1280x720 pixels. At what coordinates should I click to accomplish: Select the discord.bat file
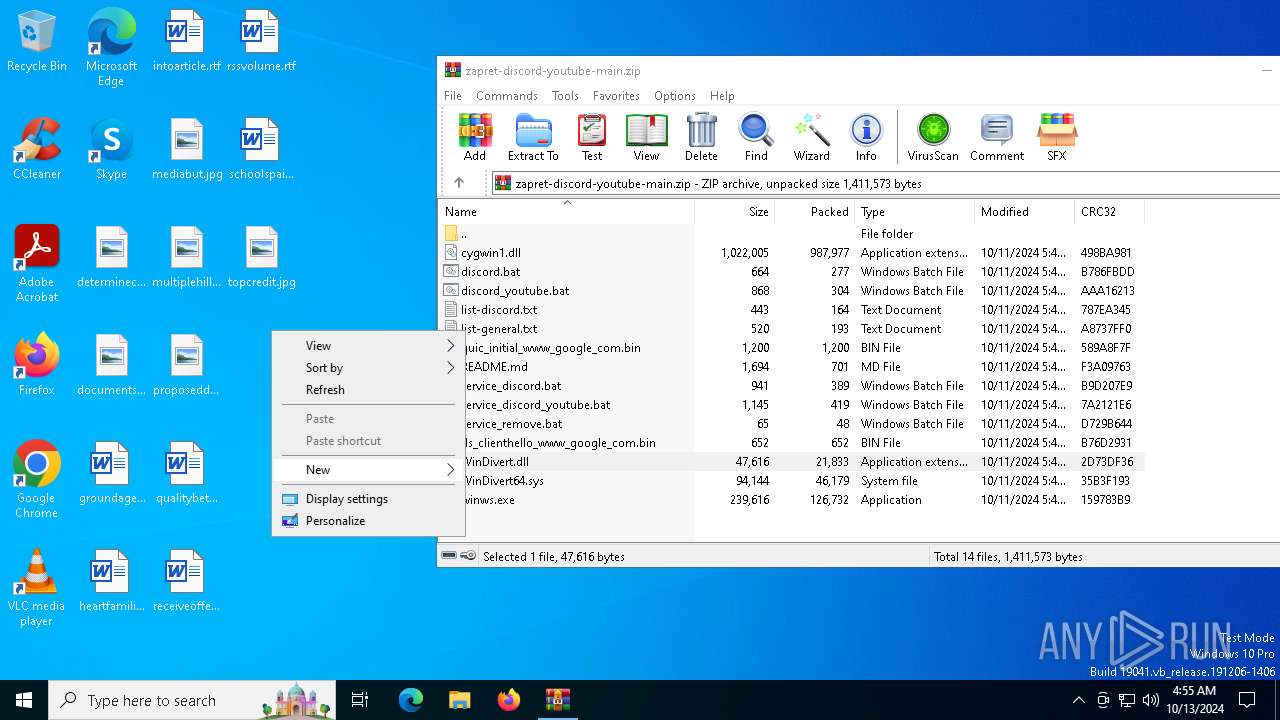pos(792,272)
